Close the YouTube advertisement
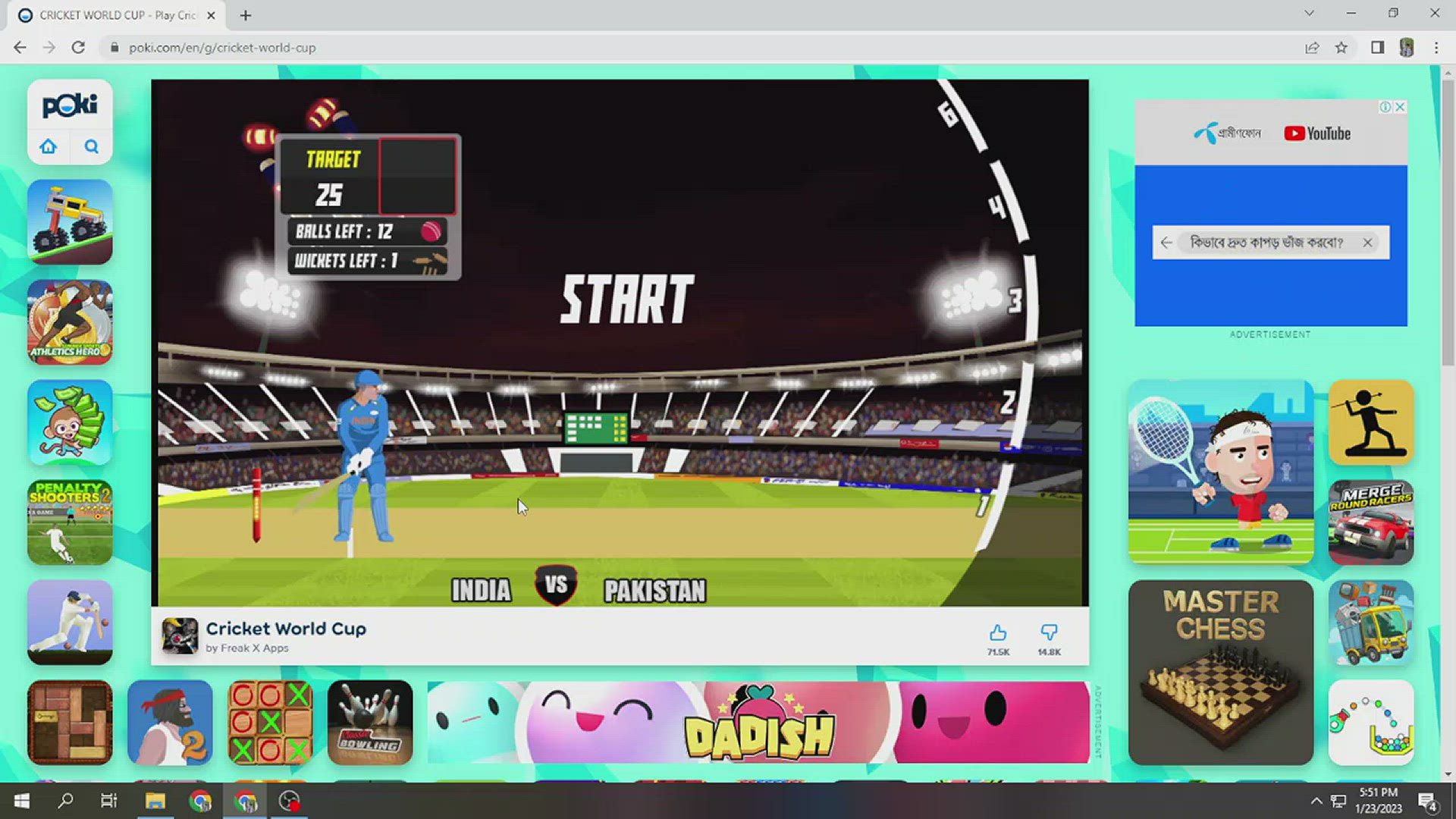Viewport: 1456px width, 819px height. click(x=1400, y=107)
